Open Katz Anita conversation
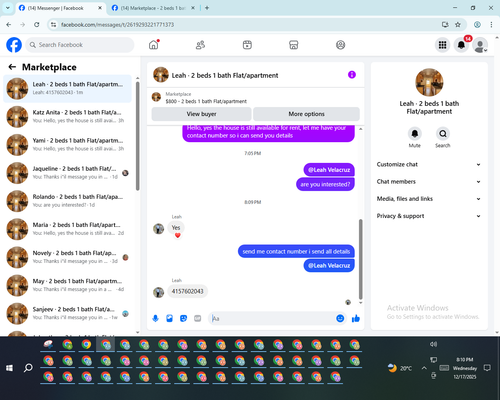Viewport: 500px width, 400px height. 67,116
